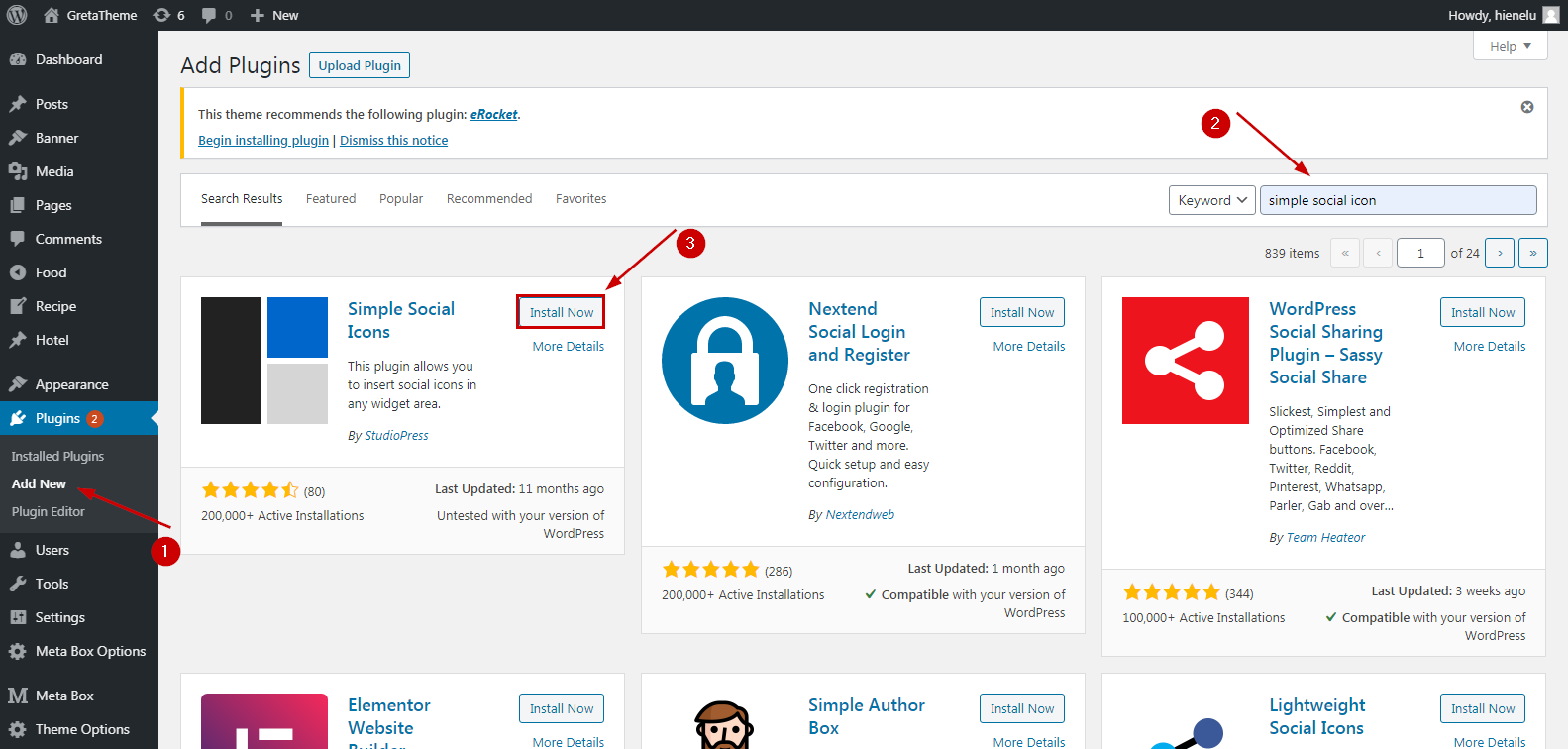1568x749 pixels.
Task: Click the Media icon in sidebar
Action: click(18, 171)
